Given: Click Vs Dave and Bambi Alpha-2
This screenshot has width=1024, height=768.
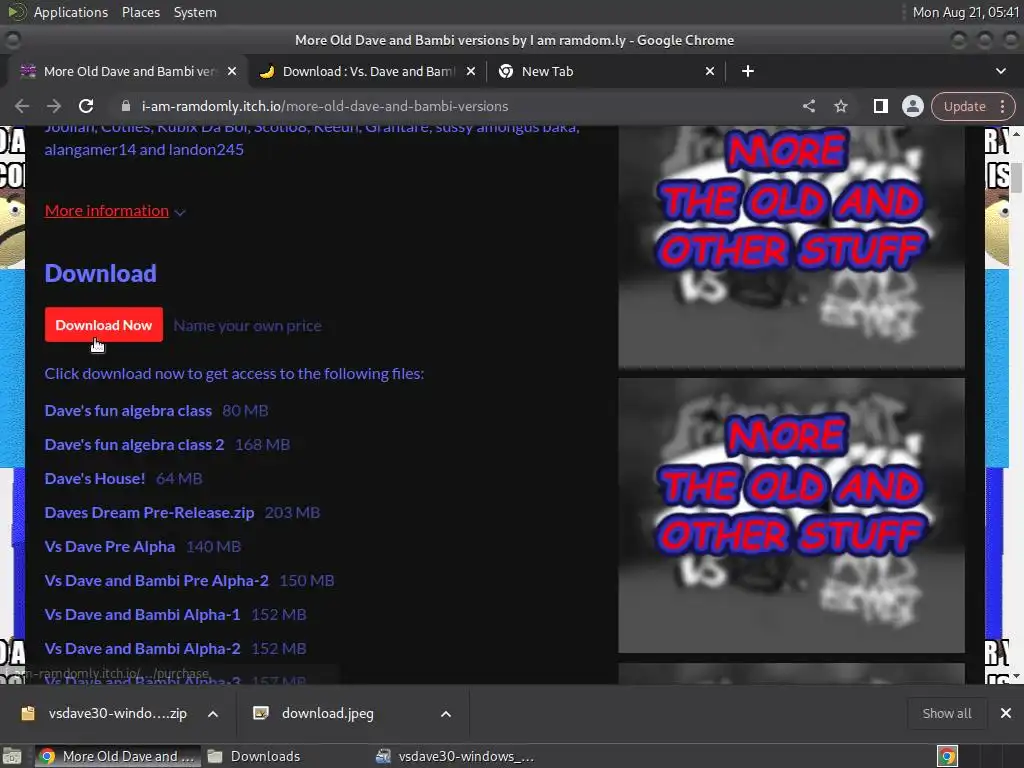Looking at the screenshot, I should pos(142,648).
